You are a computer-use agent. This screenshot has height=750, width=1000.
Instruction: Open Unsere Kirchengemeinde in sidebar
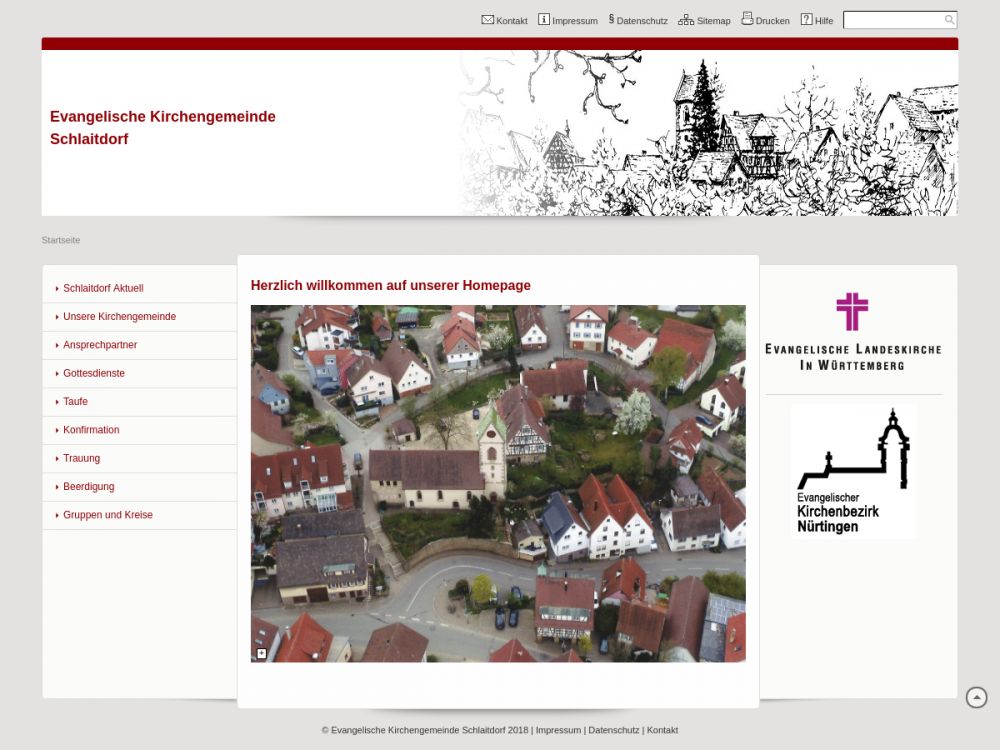pos(119,317)
